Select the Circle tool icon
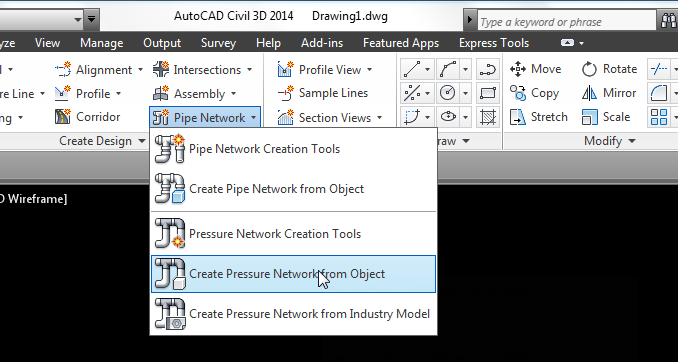This screenshot has height=362, width=678. click(x=448, y=93)
